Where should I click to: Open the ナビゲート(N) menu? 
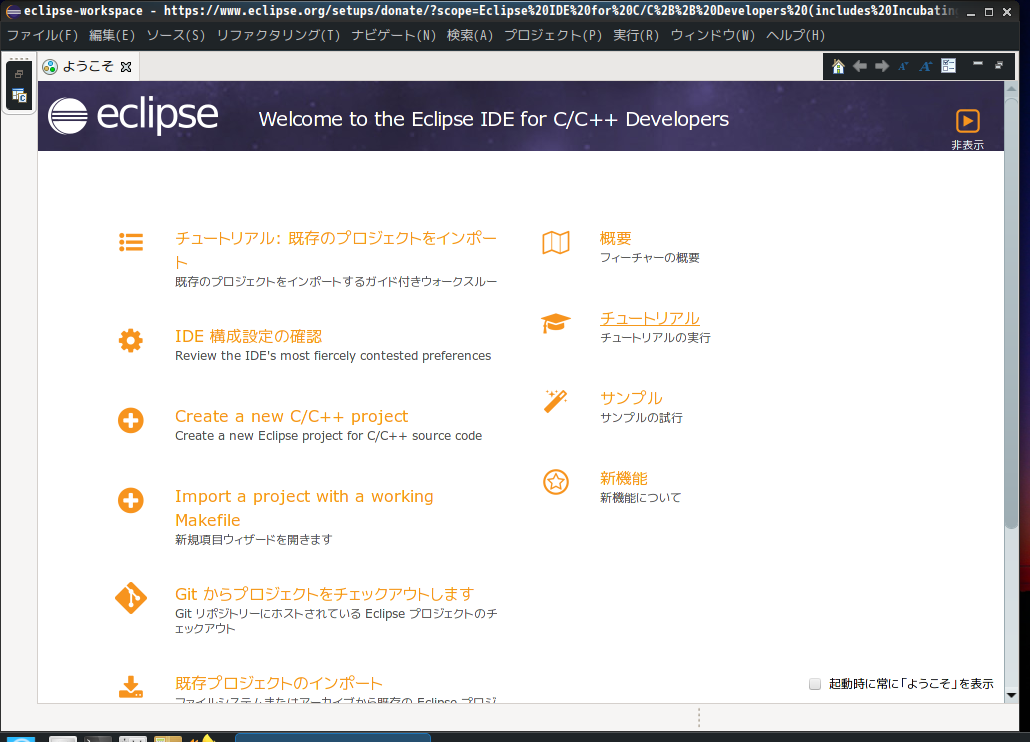393,35
